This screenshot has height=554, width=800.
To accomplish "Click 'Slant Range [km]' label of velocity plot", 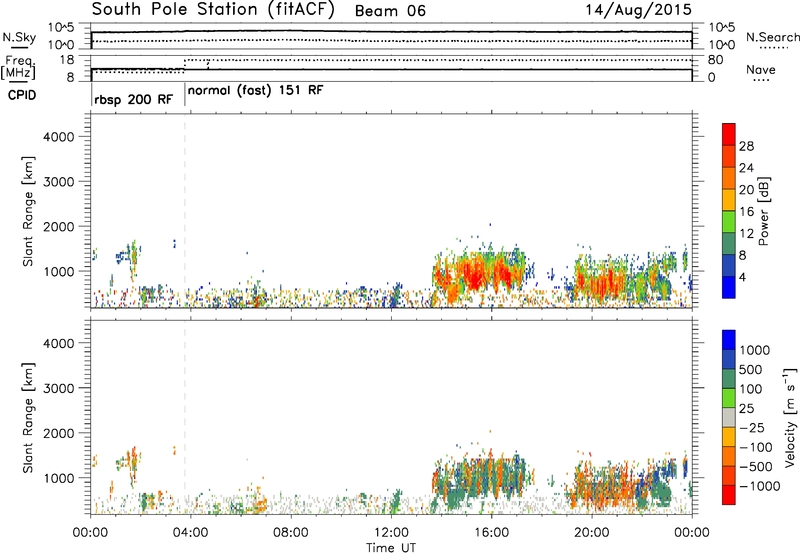I will tap(28, 418).
